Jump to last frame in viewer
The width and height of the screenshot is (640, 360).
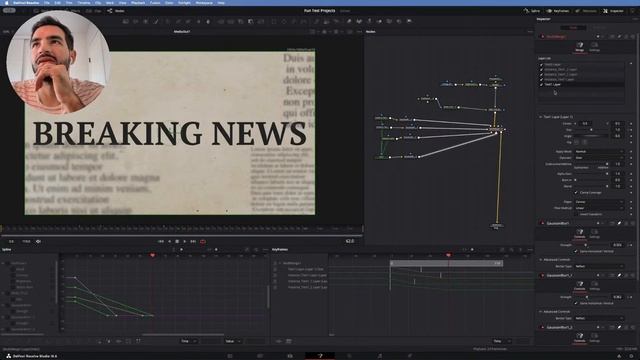point(193,241)
